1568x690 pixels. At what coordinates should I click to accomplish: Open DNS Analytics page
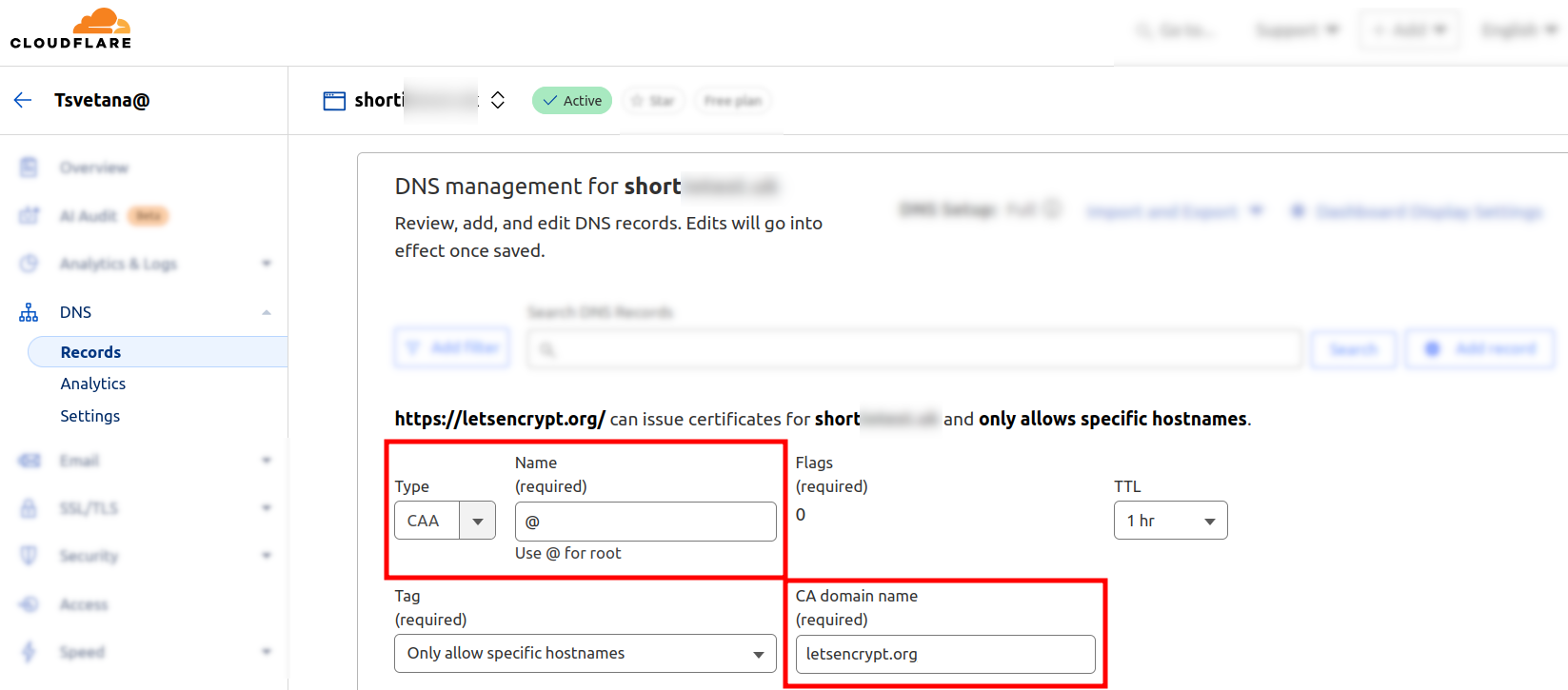point(93,384)
